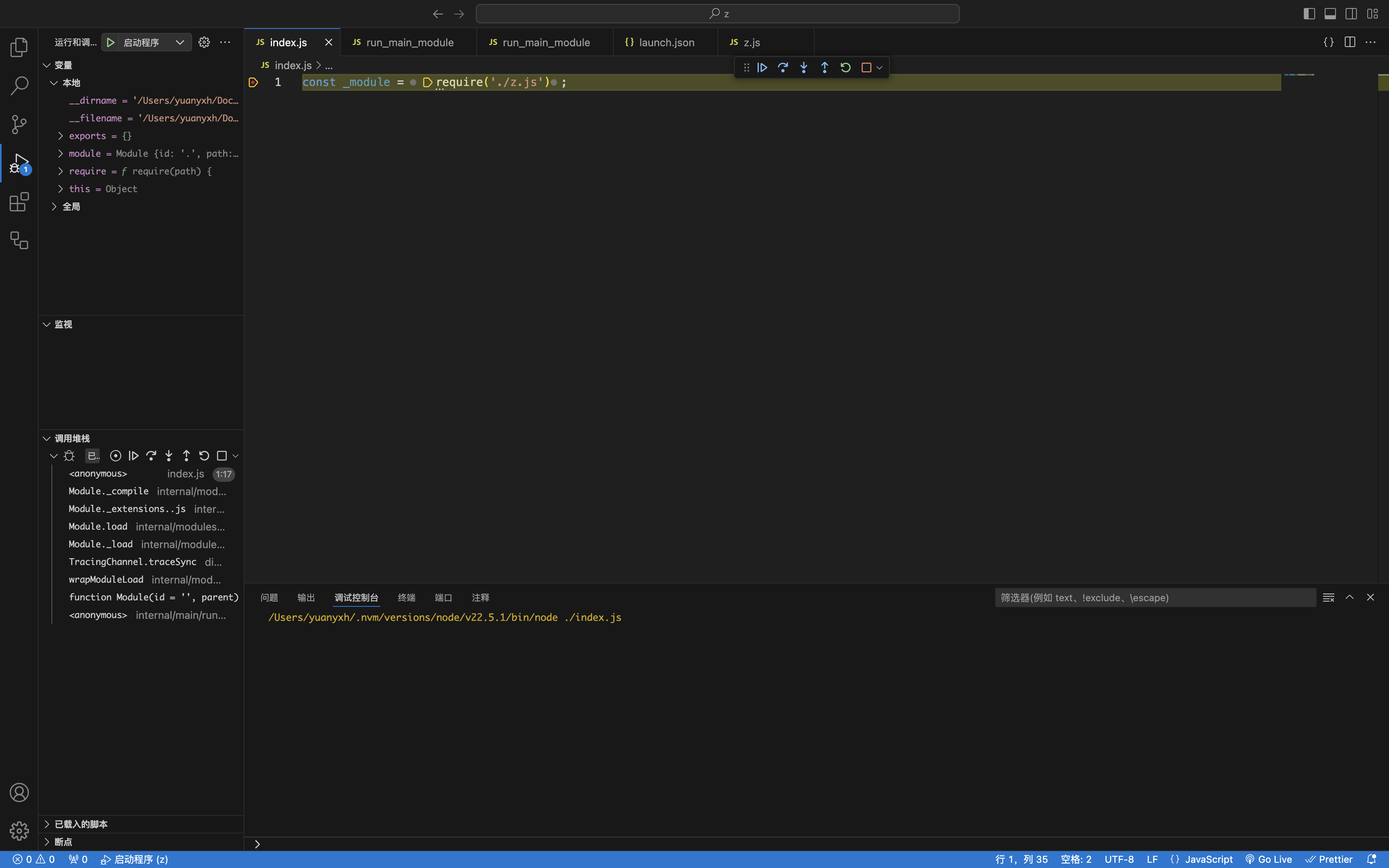Collapse the 监视 watch section

(47, 325)
